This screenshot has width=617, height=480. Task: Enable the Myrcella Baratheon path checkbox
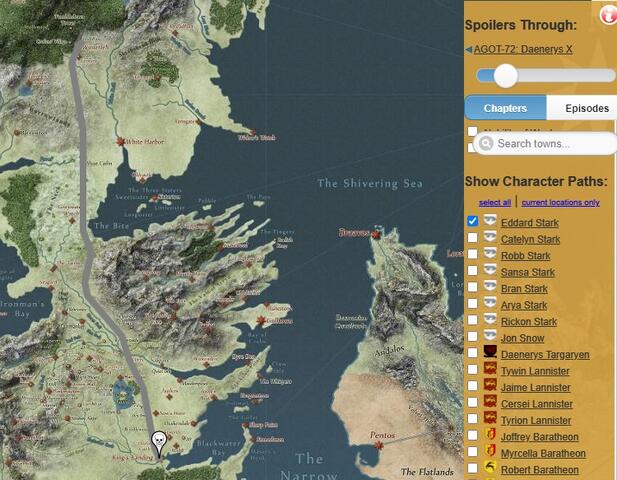[473, 452]
